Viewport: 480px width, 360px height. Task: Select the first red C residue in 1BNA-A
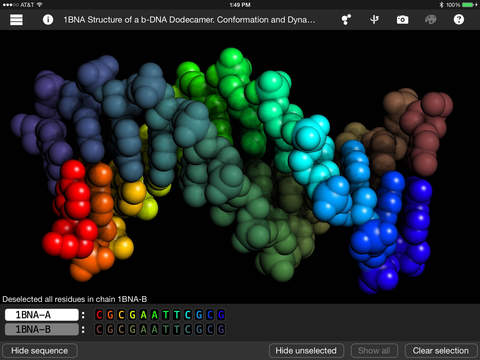(99, 315)
